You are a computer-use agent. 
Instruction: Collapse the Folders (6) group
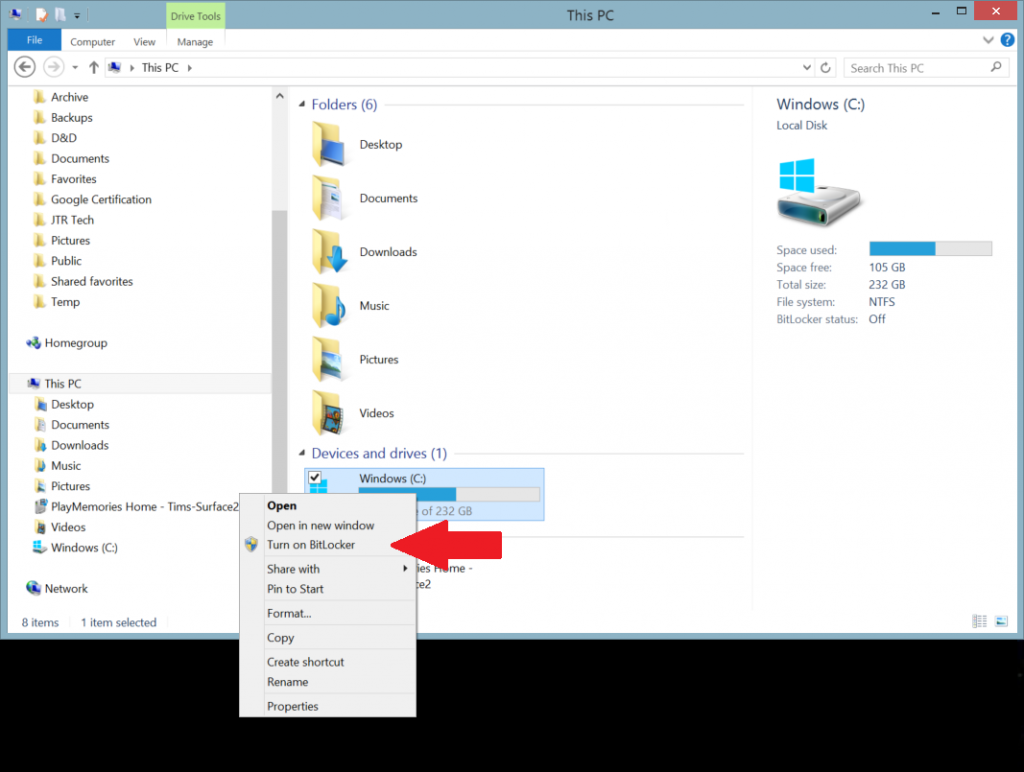point(301,104)
